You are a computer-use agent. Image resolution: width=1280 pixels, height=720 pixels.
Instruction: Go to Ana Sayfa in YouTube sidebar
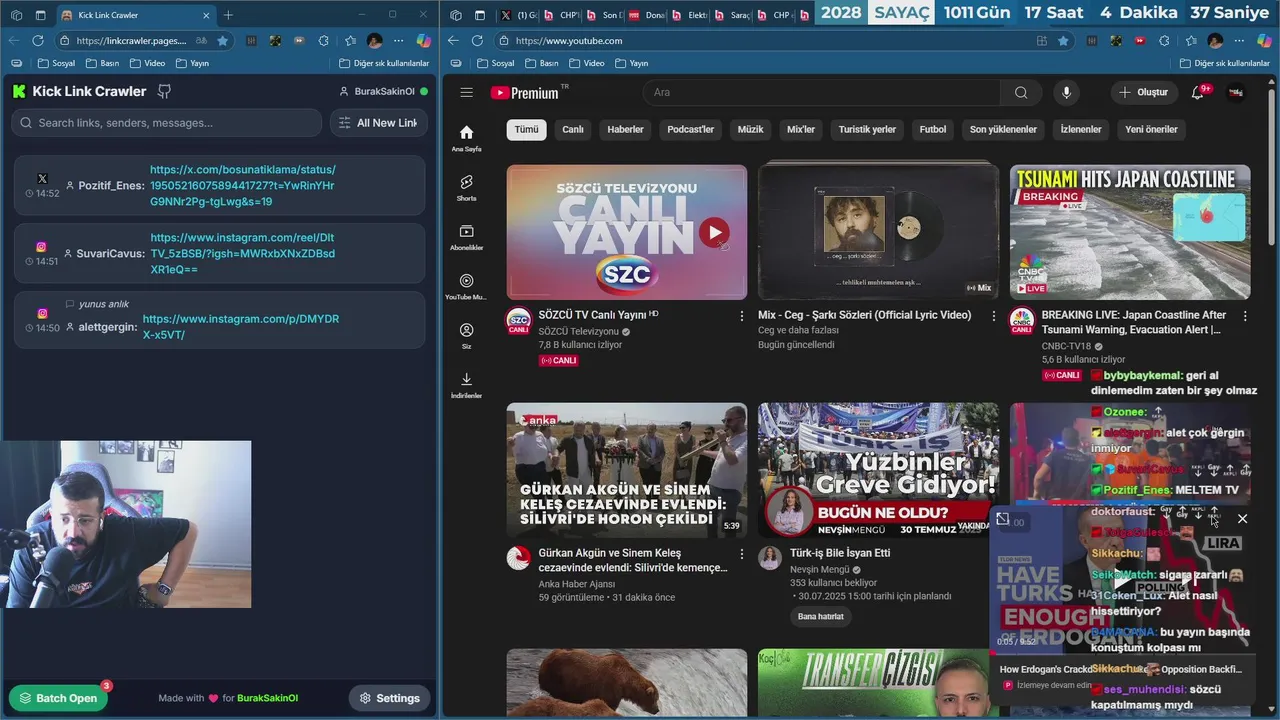tap(466, 138)
